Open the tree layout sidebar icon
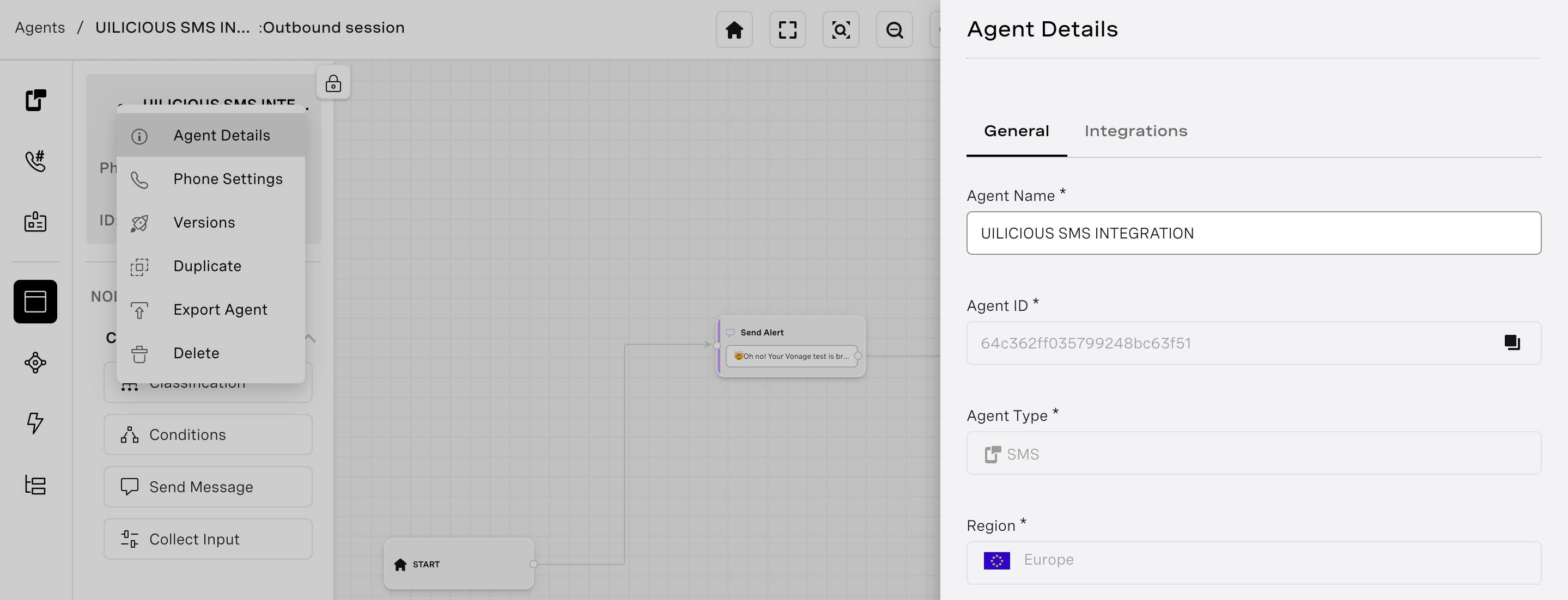This screenshot has width=1568, height=600. pyautogui.click(x=35, y=485)
